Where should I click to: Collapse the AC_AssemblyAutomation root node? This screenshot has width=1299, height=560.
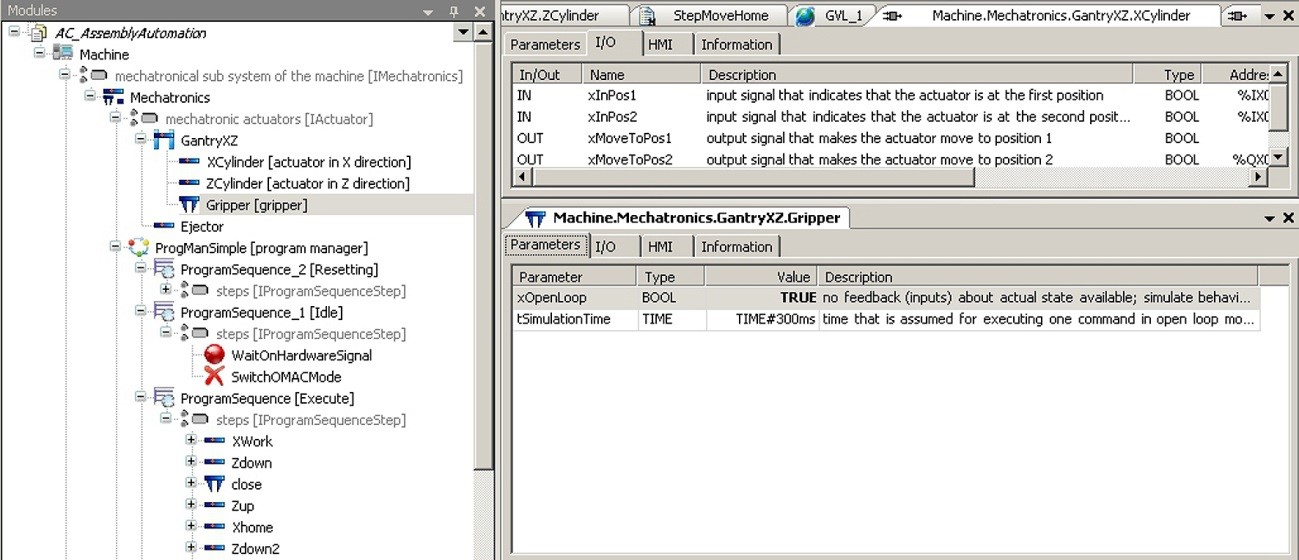[14, 33]
